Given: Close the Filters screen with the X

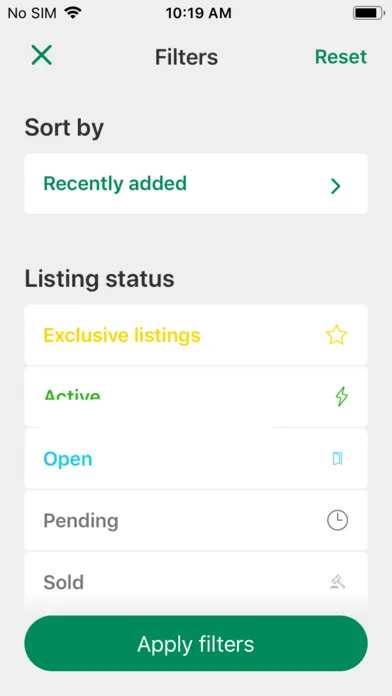Looking at the screenshot, I should [x=42, y=55].
